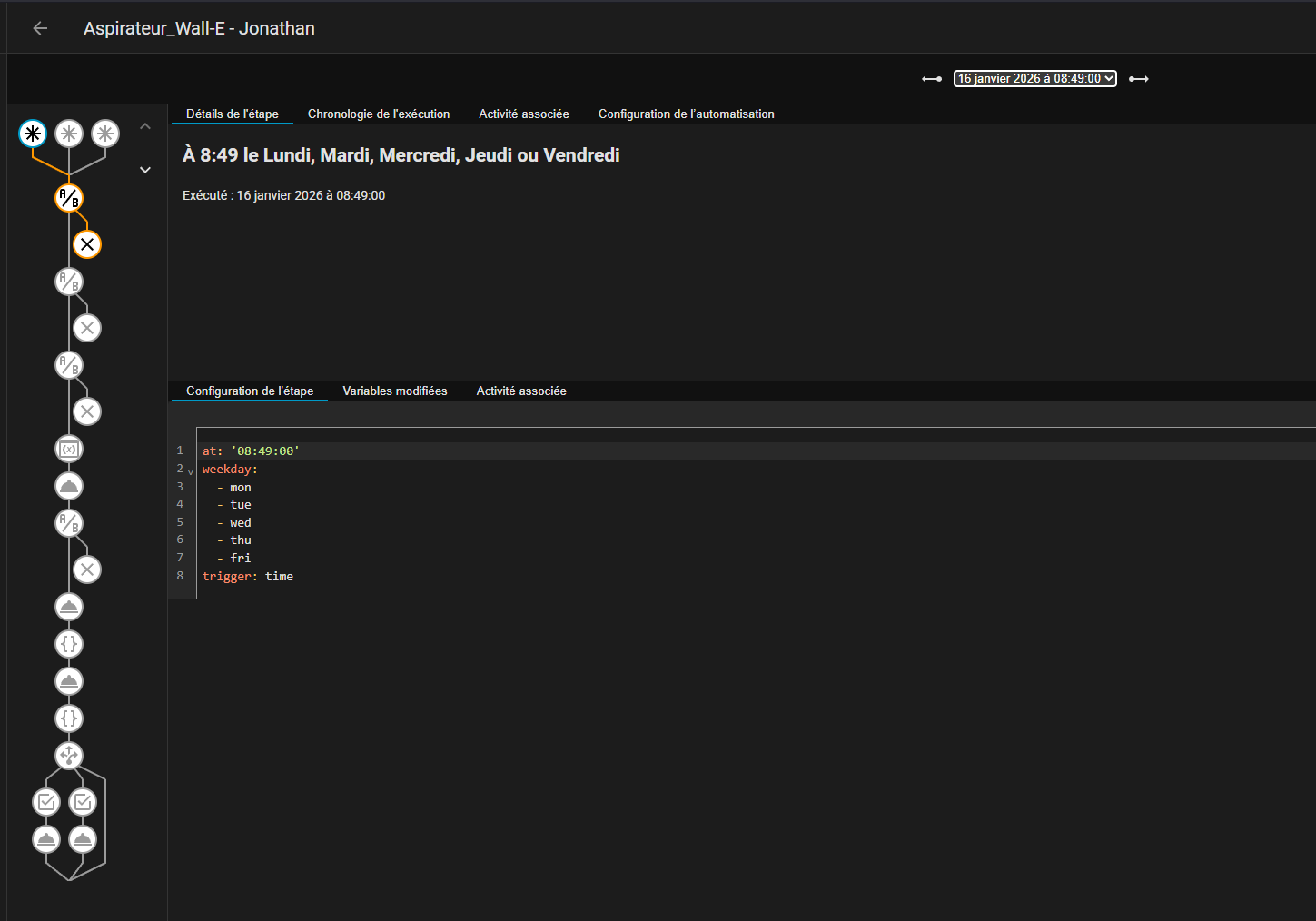The width and height of the screenshot is (1316, 921).
Task: Click the orange-highlighted A/B choose node
Action: [x=69, y=198]
